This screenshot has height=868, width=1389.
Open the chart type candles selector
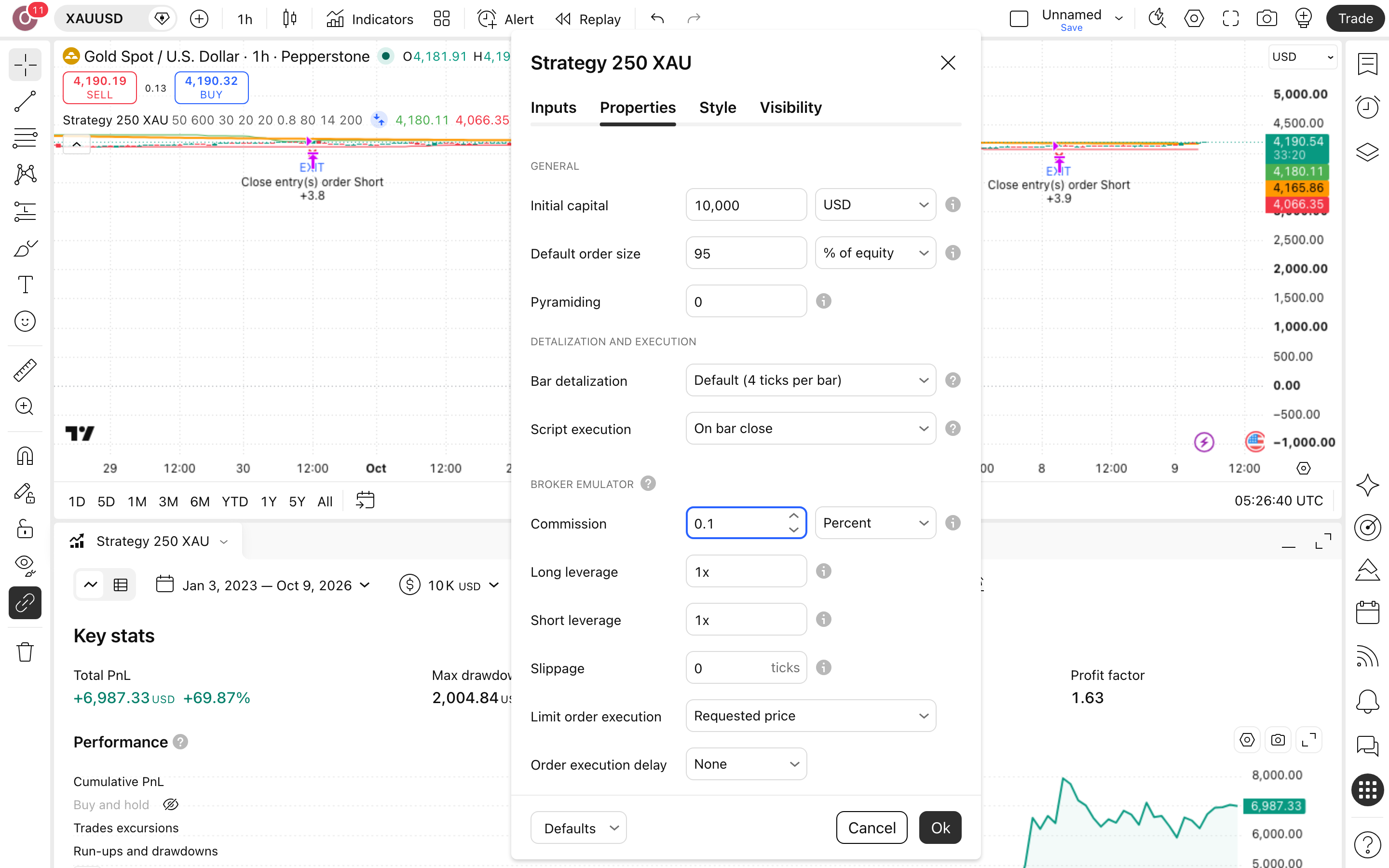(290, 19)
